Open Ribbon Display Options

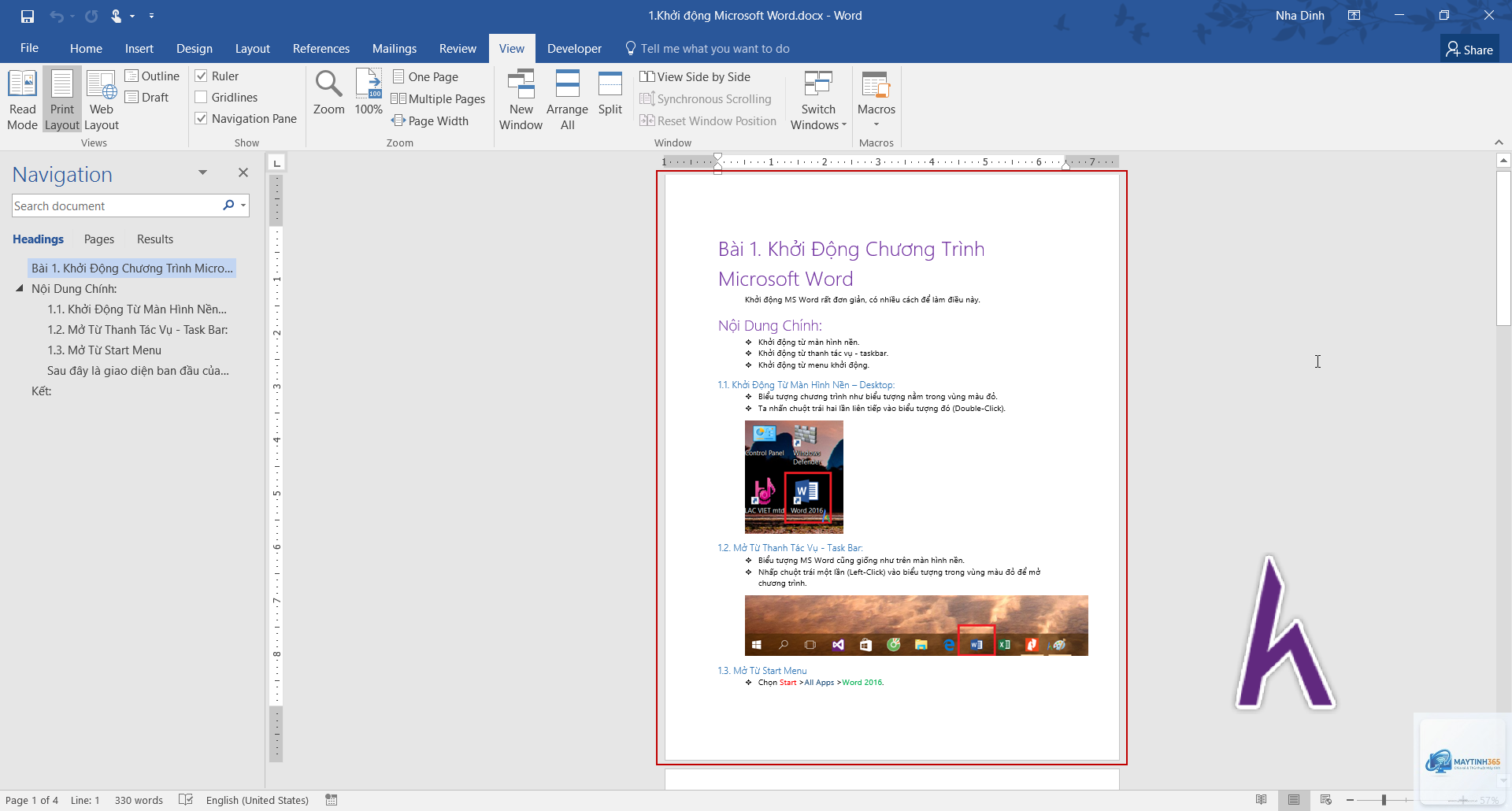click(x=1354, y=16)
